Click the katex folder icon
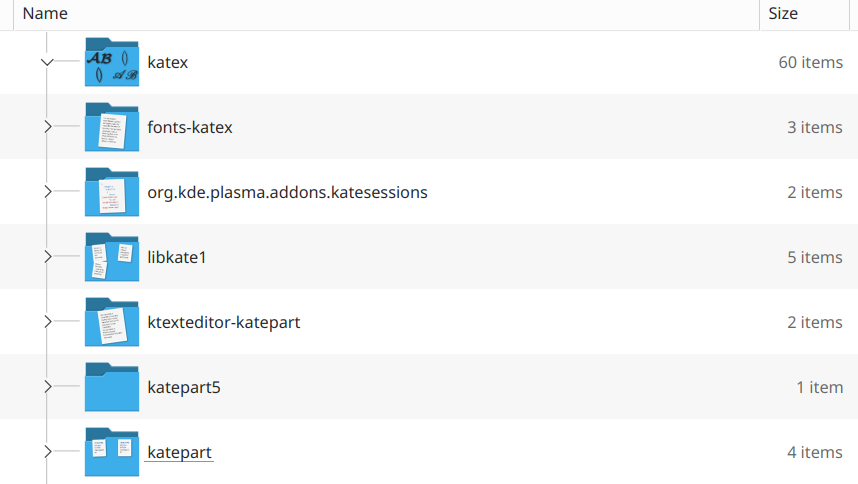This screenshot has width=858, height=484. [112, 62]
